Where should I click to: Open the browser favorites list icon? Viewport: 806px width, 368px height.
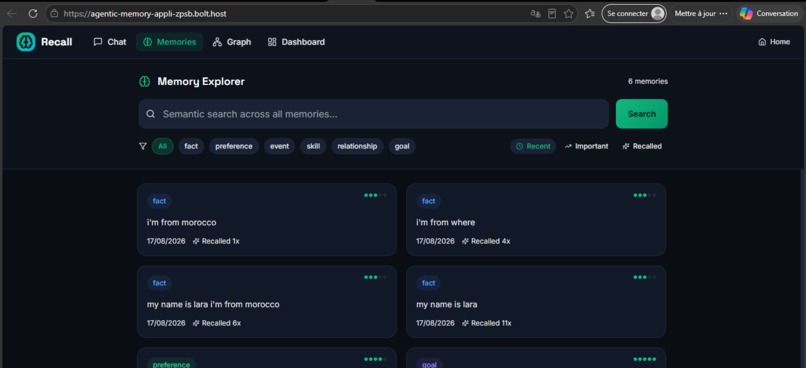tap(590, 14)
